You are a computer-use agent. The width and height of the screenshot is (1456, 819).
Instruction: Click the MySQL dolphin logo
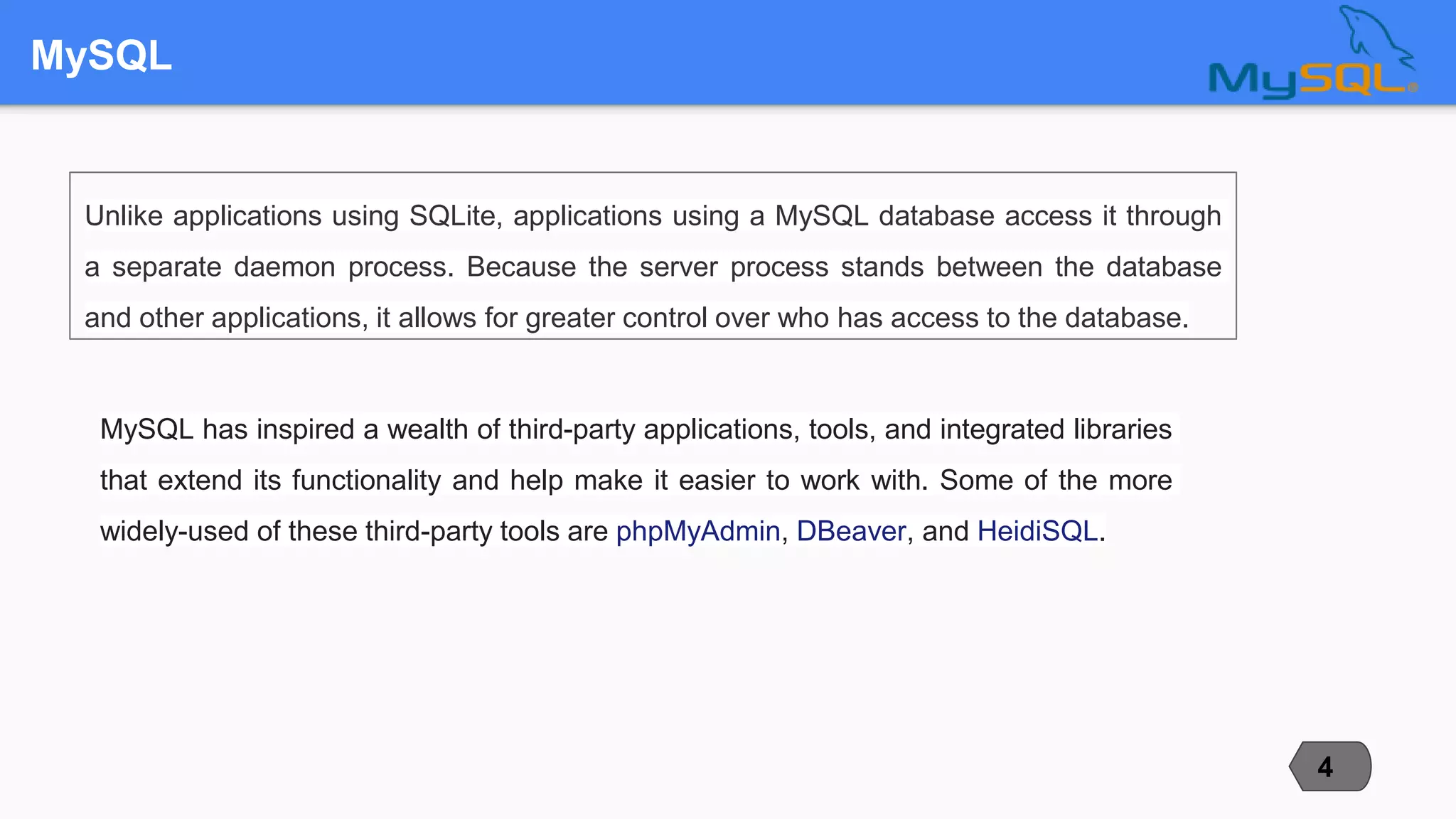[1313, 51]
